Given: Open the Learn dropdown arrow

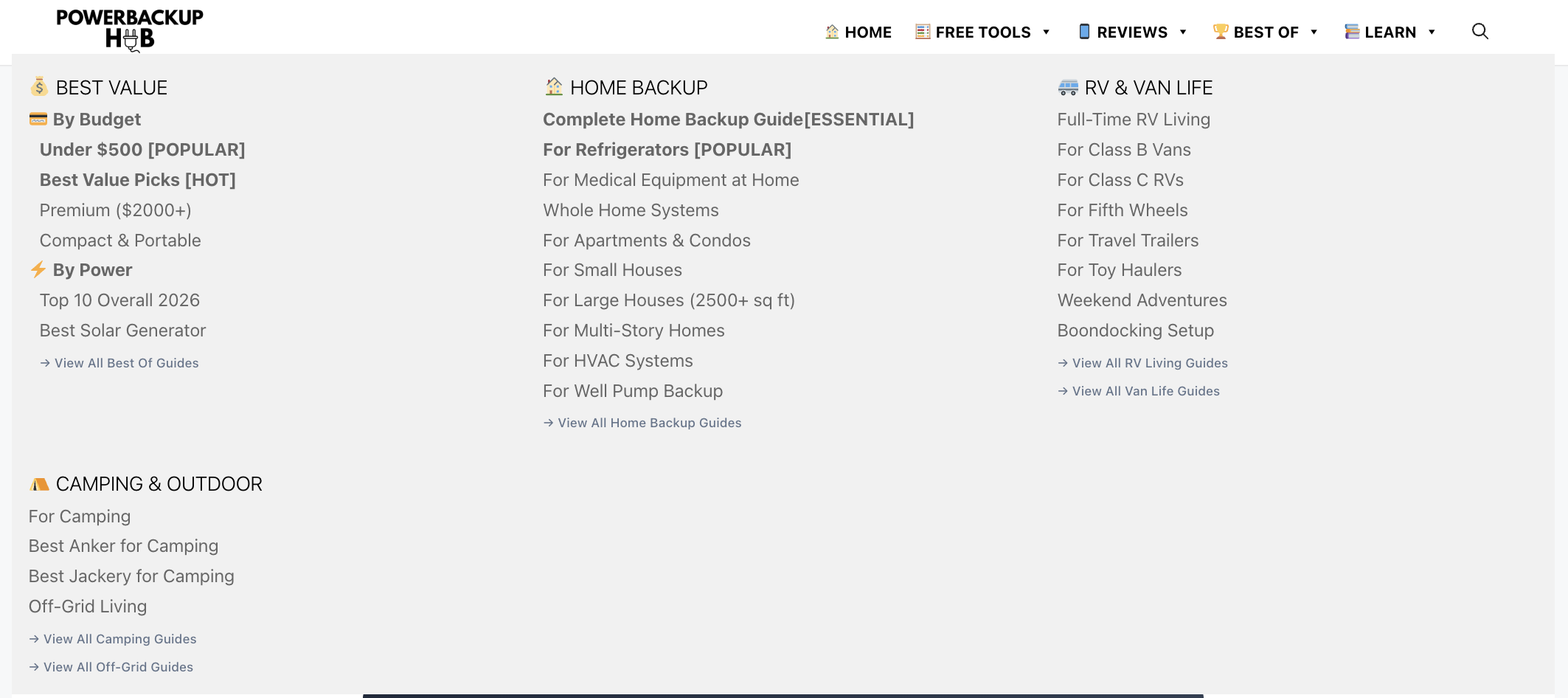Looking at the screenshot, I should pyautogui.click(x=1432, y=32).
